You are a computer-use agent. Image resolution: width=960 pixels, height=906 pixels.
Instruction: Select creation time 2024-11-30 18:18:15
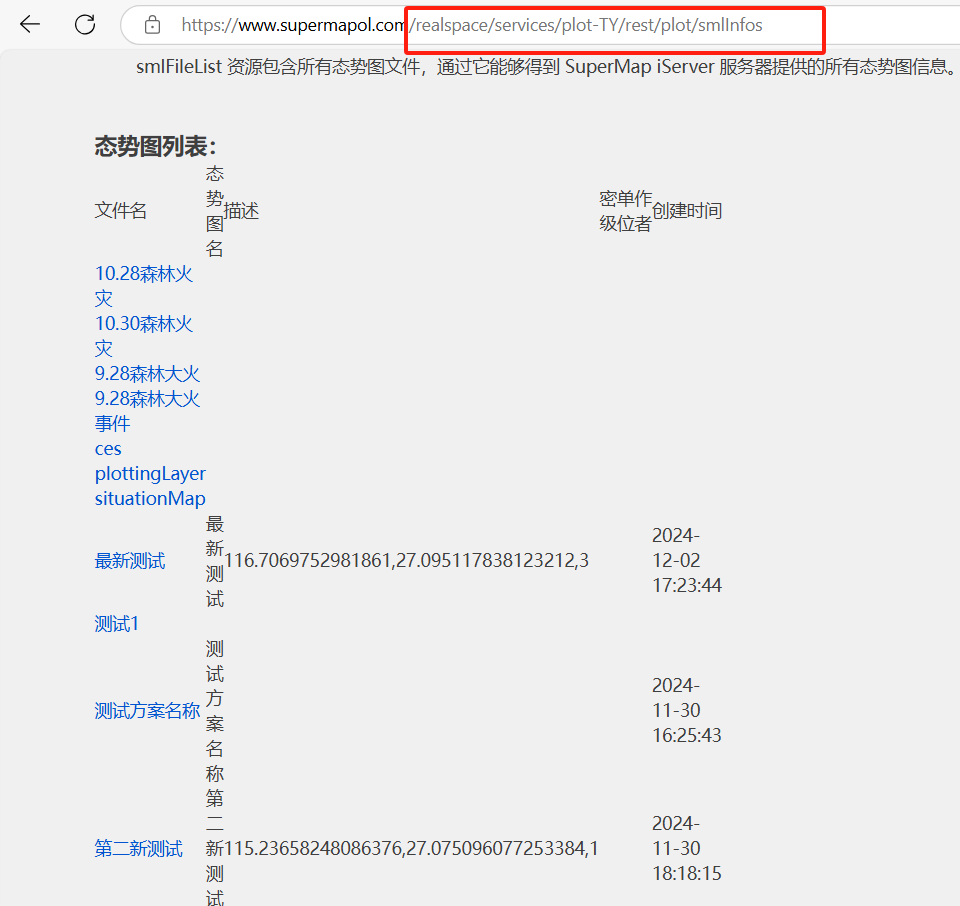[687, 848]
